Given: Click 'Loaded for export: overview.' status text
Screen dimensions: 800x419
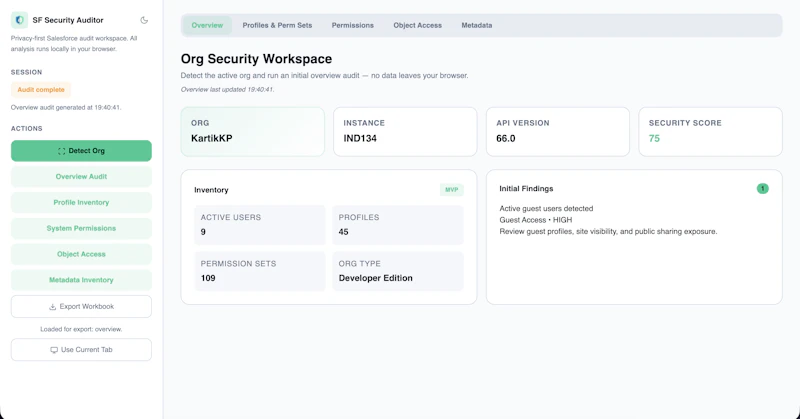Looking at the screenshot, I should pyautogui.click(x=81, y=329).
